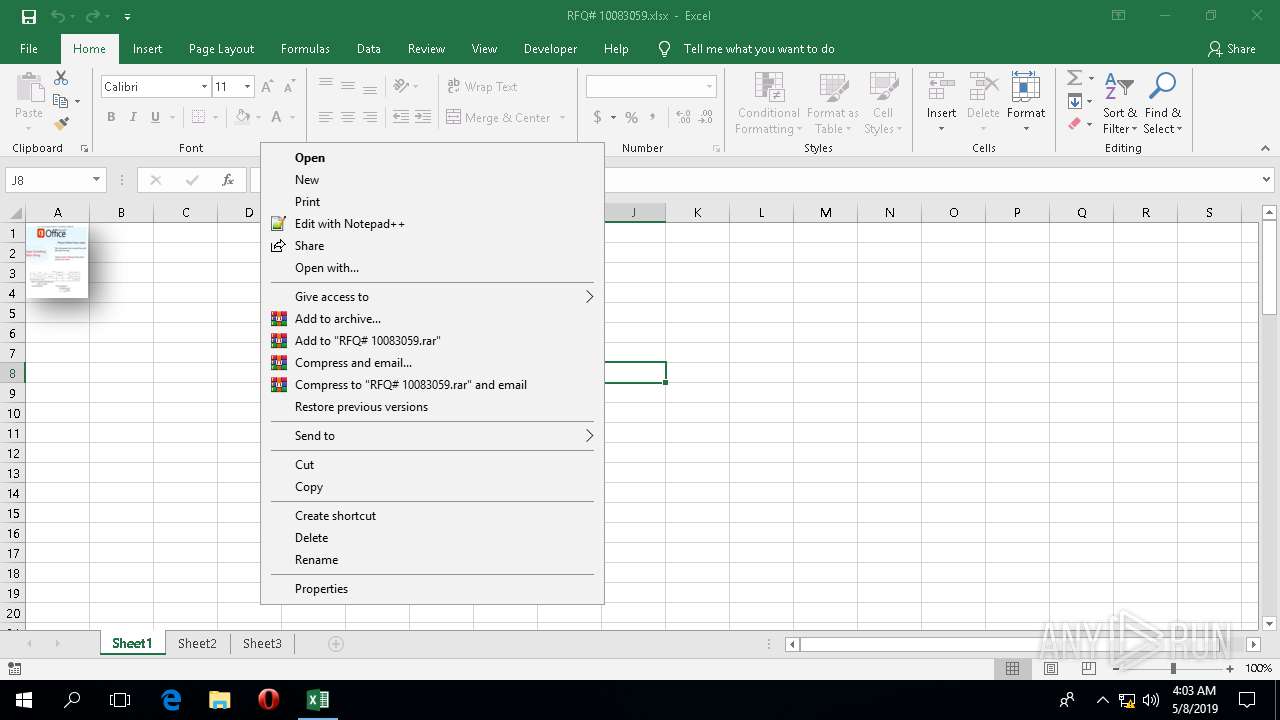The width and height of the screenshot is (1280, 720).
Task: Toggle Bold formatting
Action: [x=111, y=117]
